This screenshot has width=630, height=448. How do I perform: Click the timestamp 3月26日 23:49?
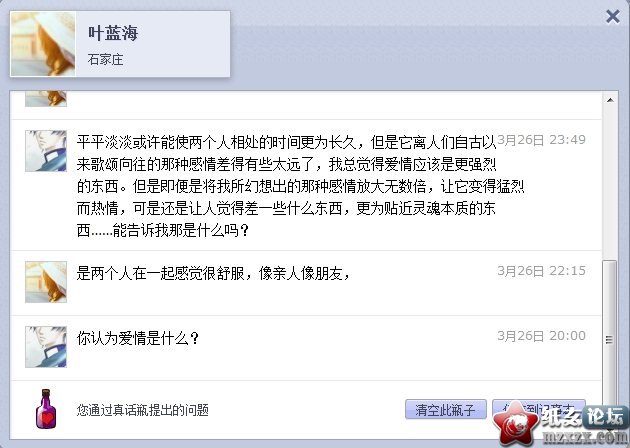tap(541, 139)
